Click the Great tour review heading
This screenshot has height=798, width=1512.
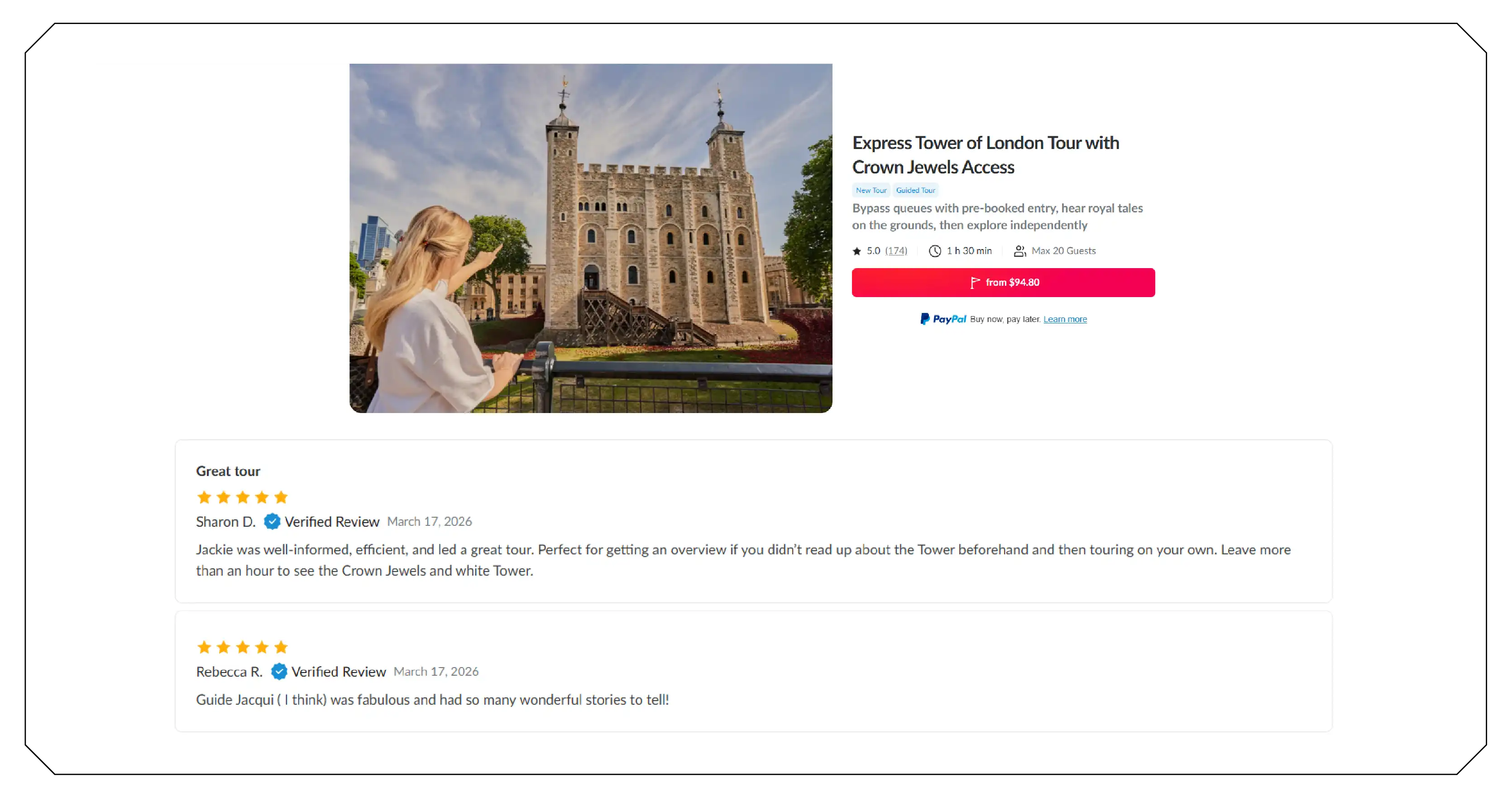point(228,471)
